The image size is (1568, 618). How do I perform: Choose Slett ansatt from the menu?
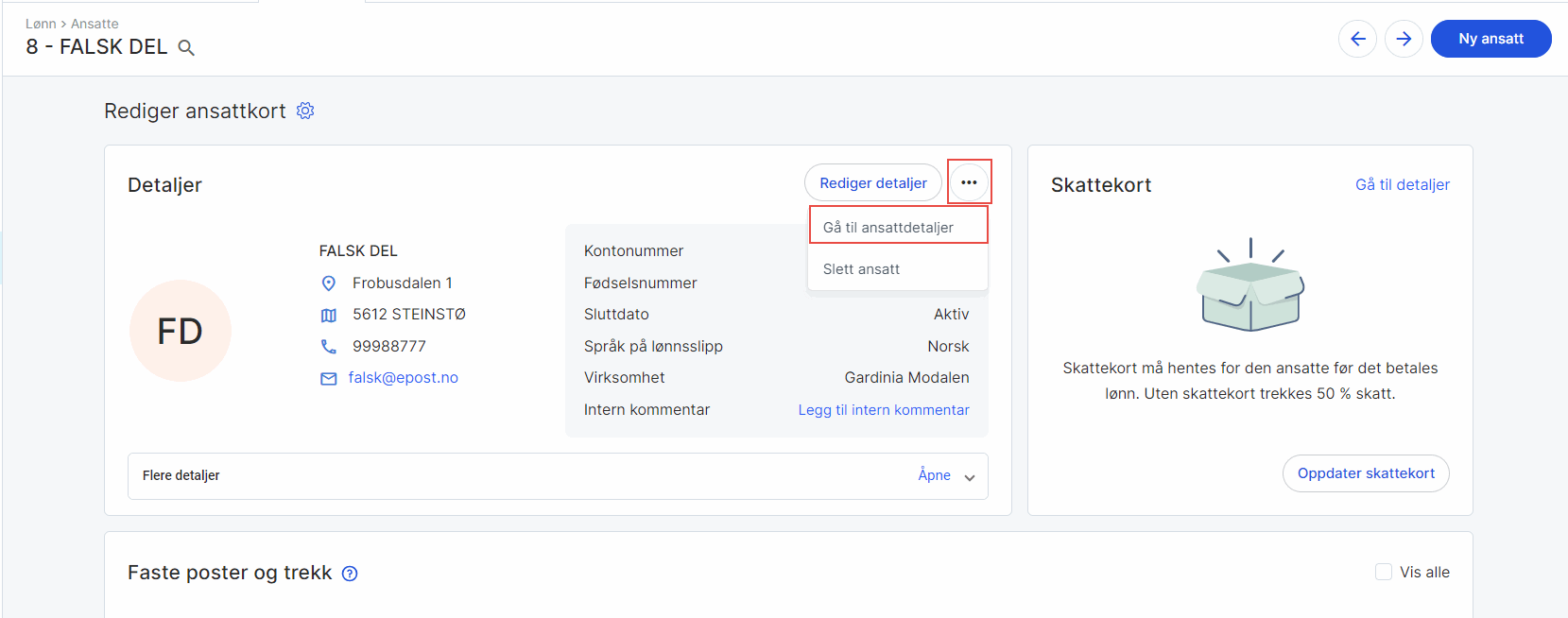click(x=861, y=269)
